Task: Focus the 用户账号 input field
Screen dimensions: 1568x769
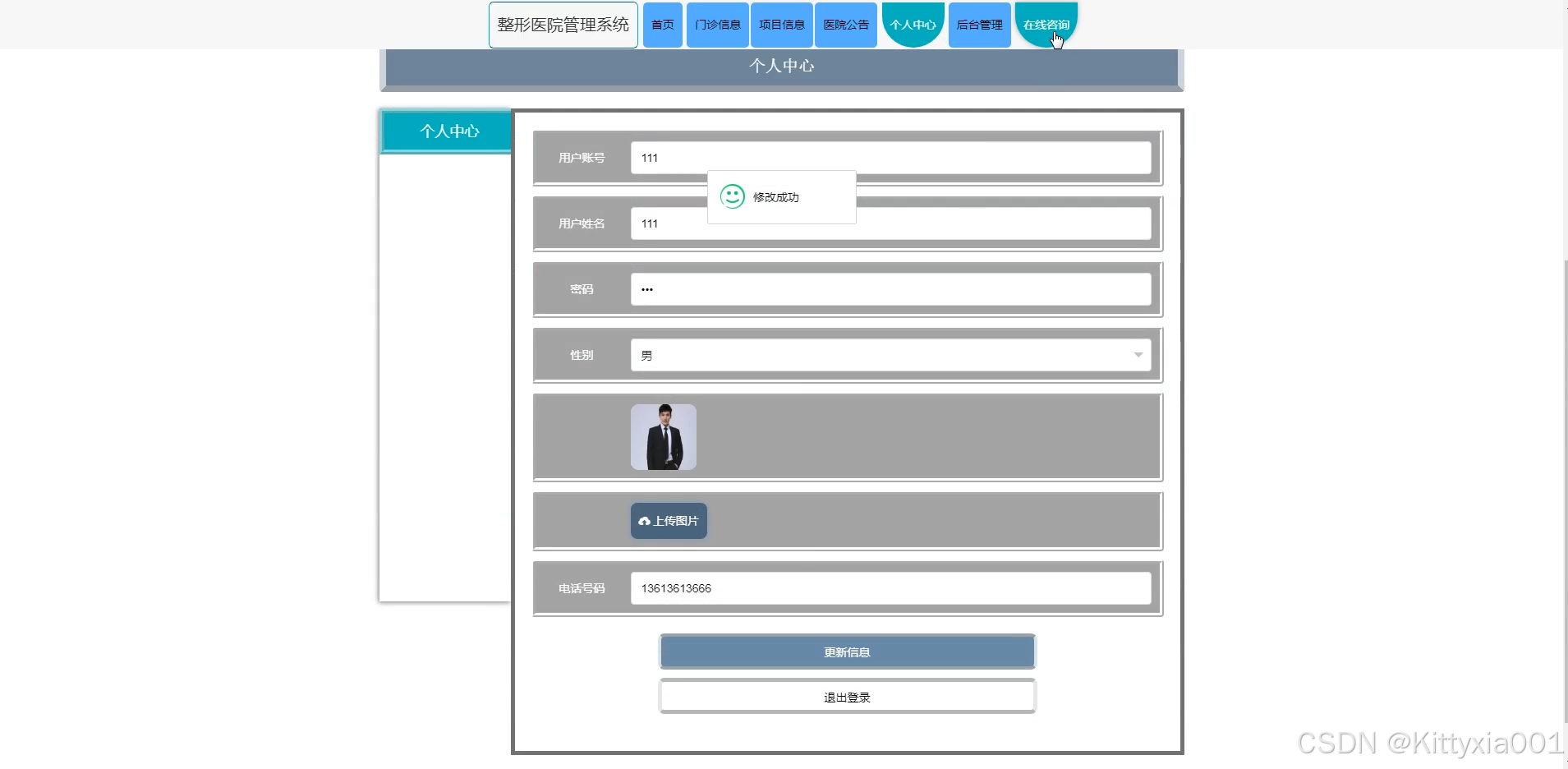Action: click(890, 158)
